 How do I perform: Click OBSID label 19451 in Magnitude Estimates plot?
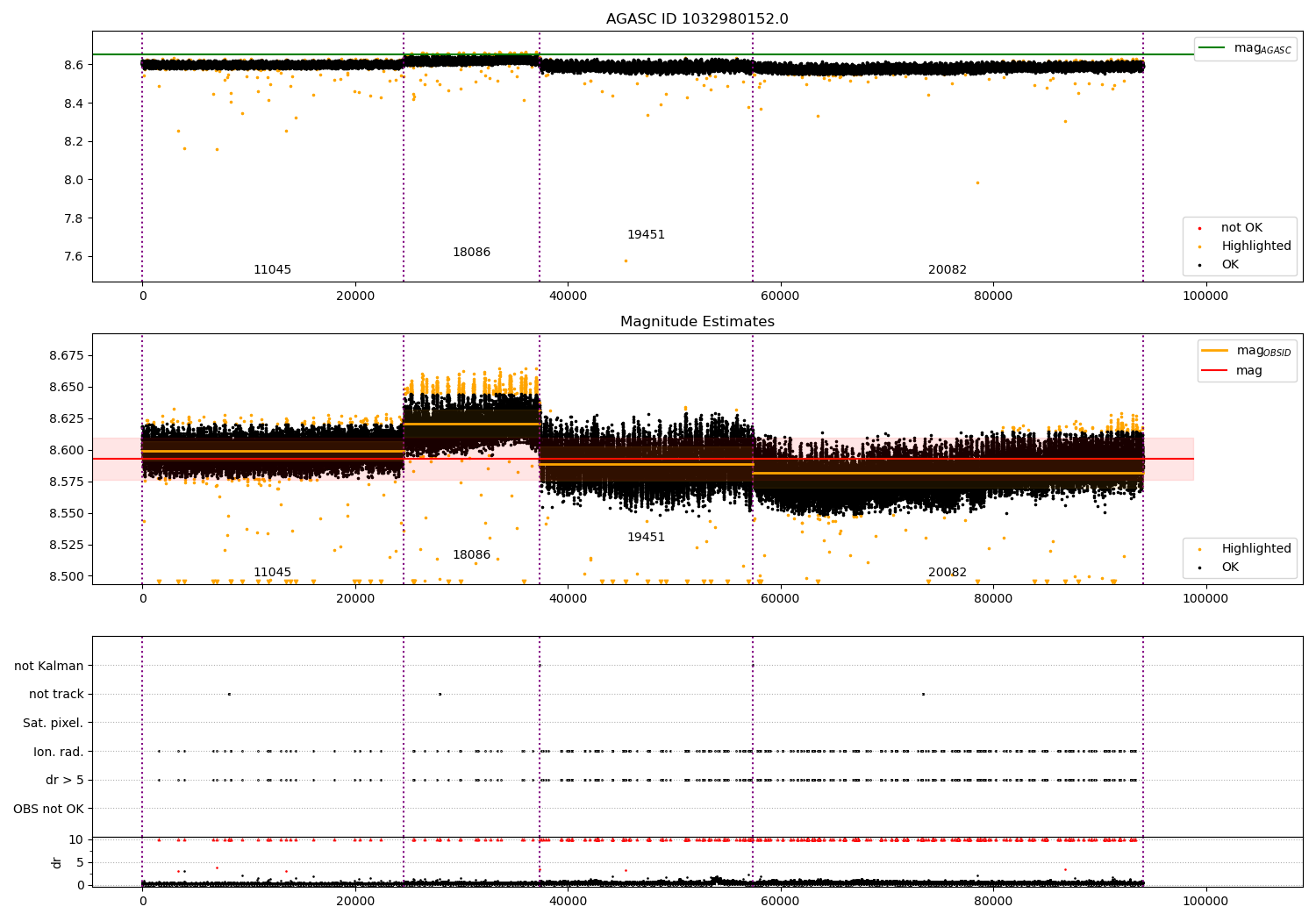[x=646, y=538]
